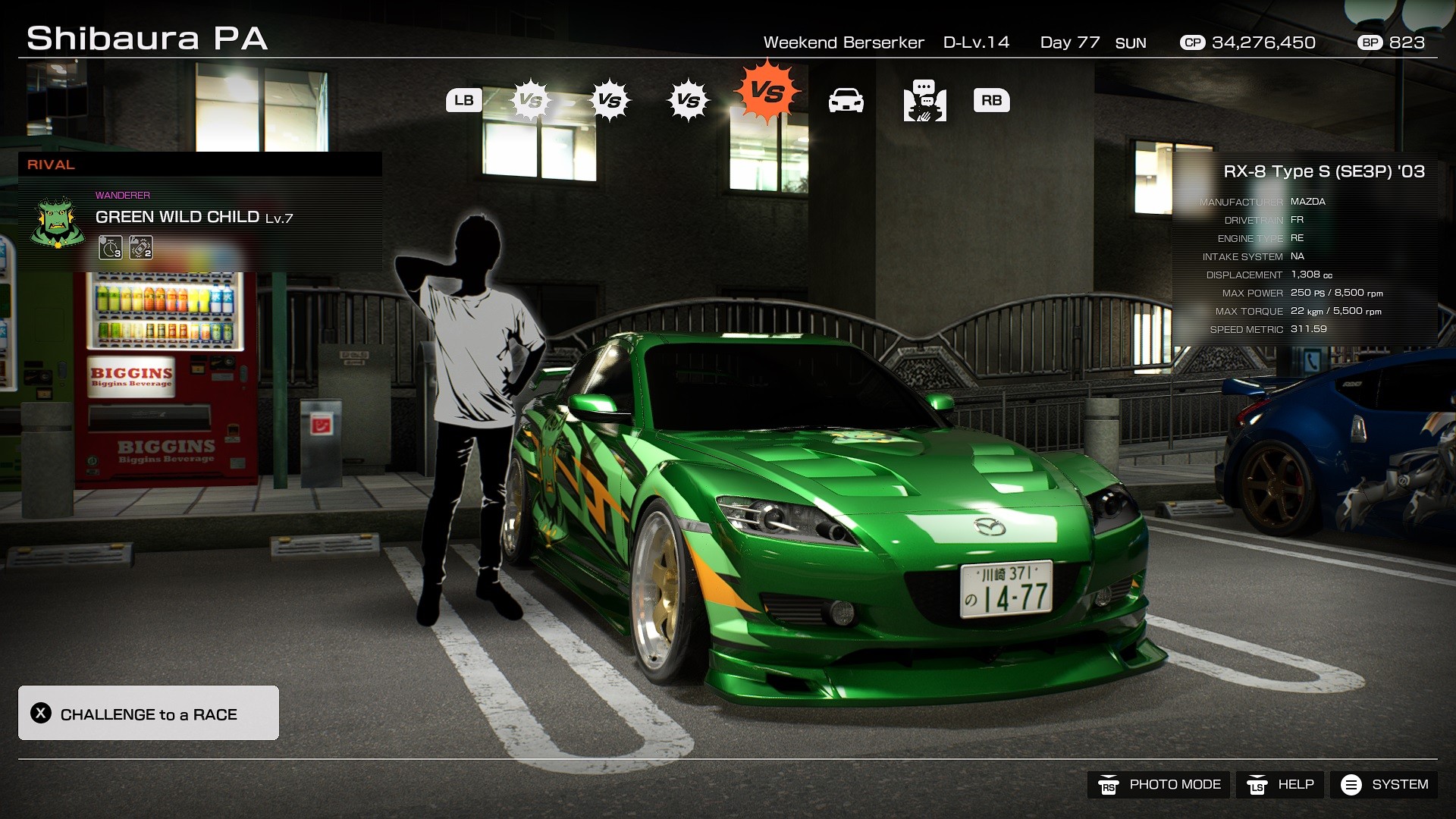Select the first faded VS rival icon

pos(530,100)
